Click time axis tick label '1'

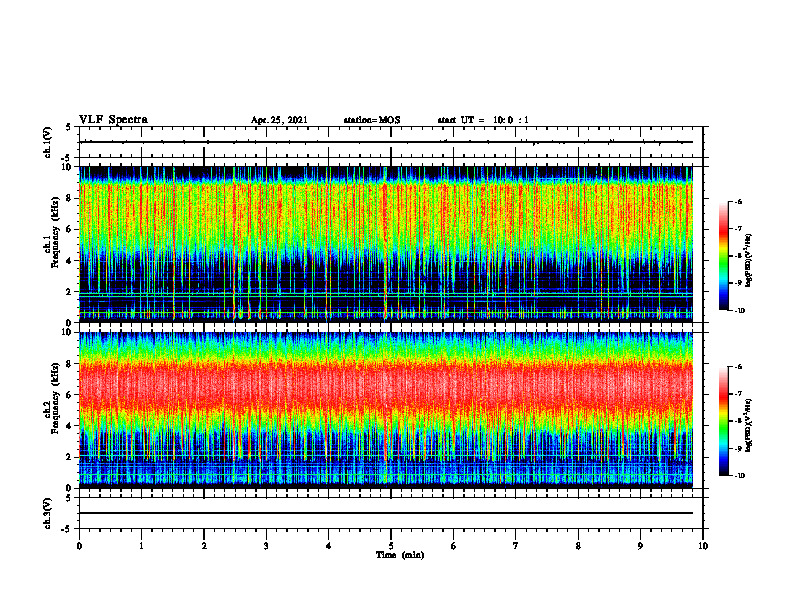(141, 546)
